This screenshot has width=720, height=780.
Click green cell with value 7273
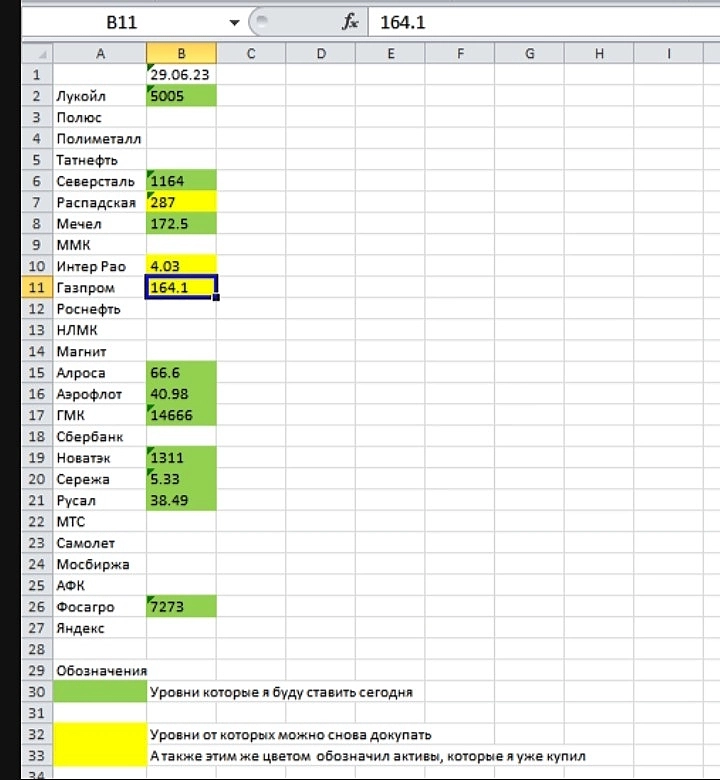point(181,607)
